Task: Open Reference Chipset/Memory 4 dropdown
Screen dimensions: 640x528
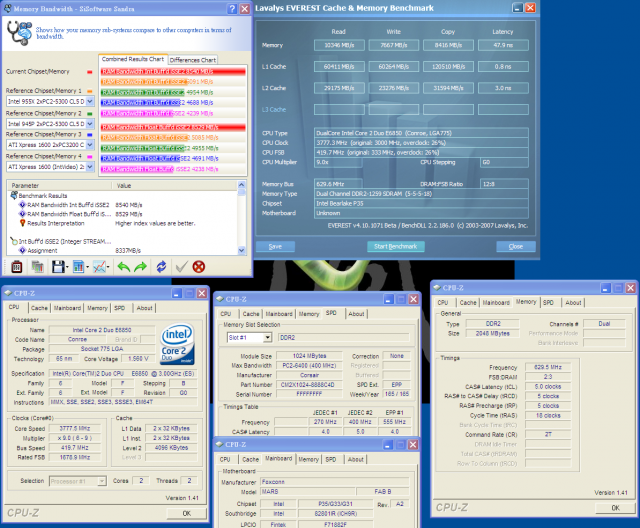Action: tap(90, 166)
